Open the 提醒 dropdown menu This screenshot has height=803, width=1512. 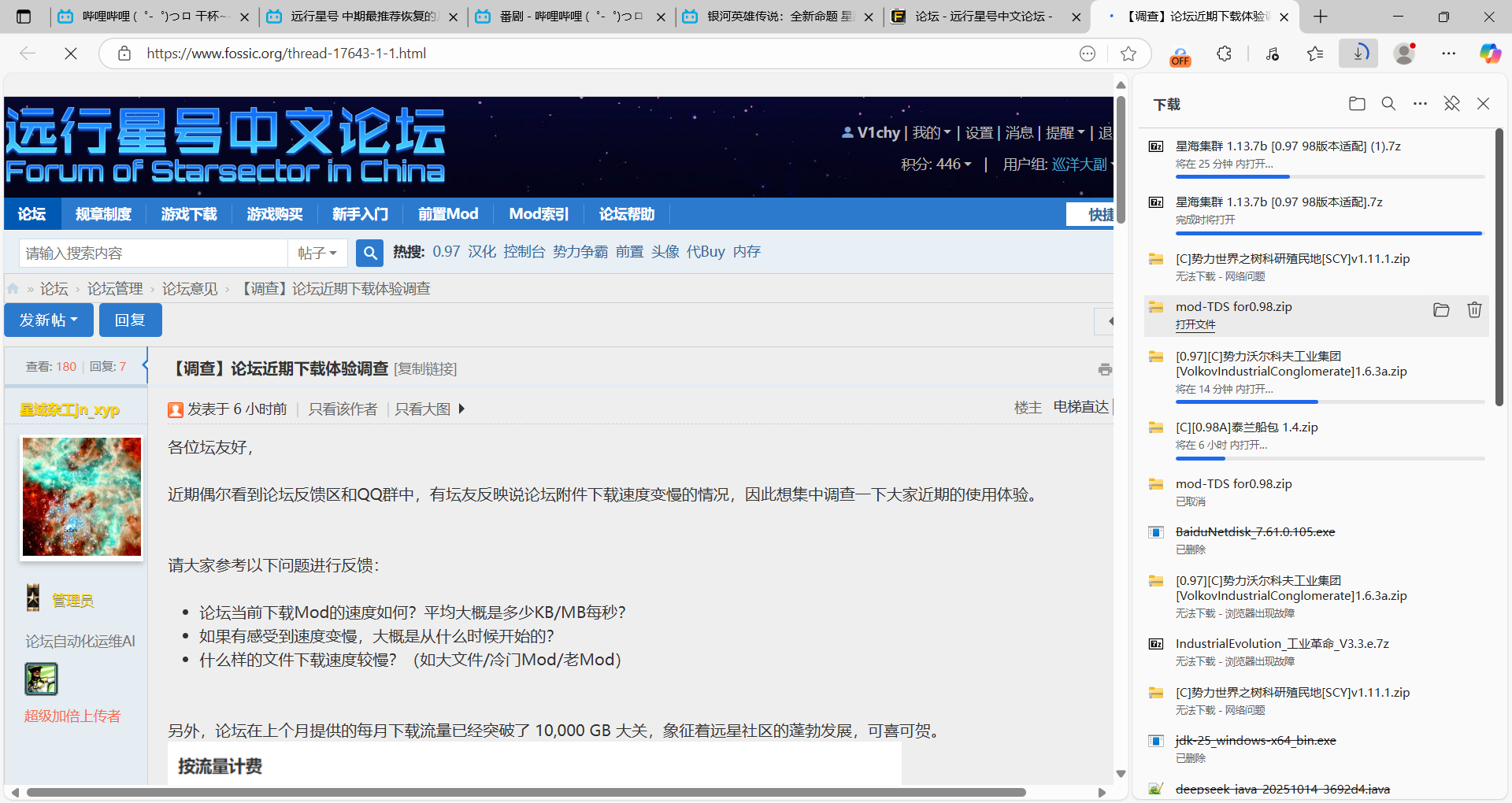tap(1065, 133)
